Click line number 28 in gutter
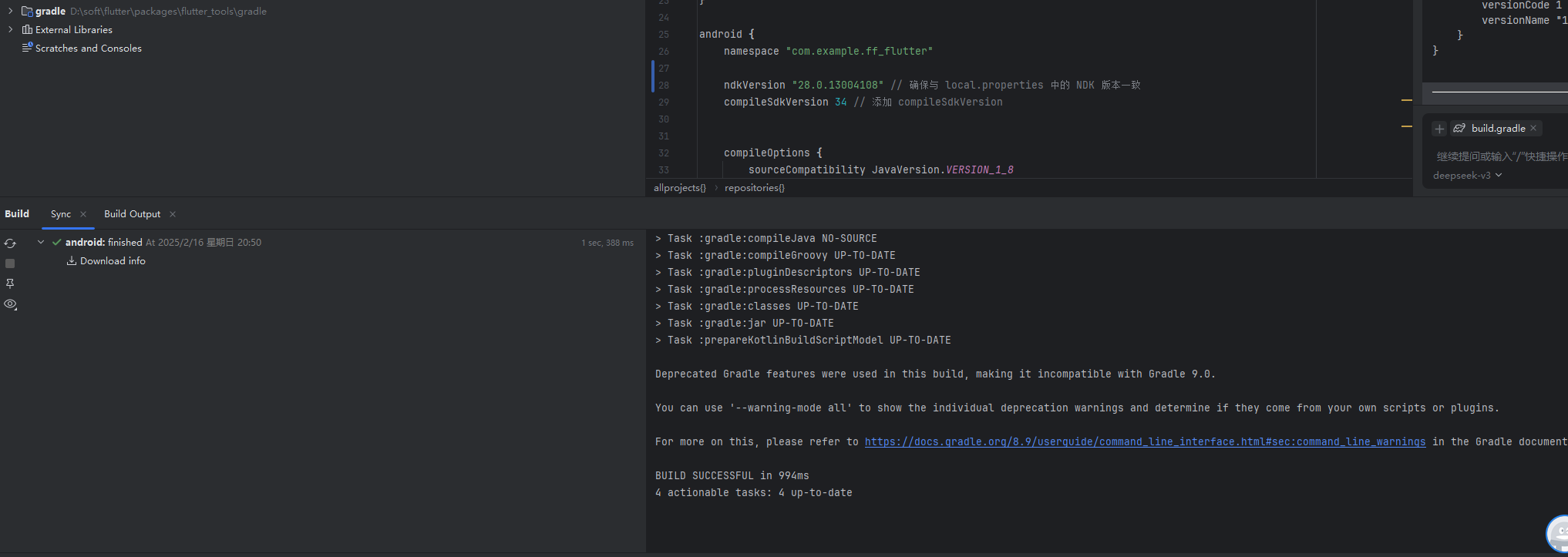The image size is (1568, 557). [664, 85]
